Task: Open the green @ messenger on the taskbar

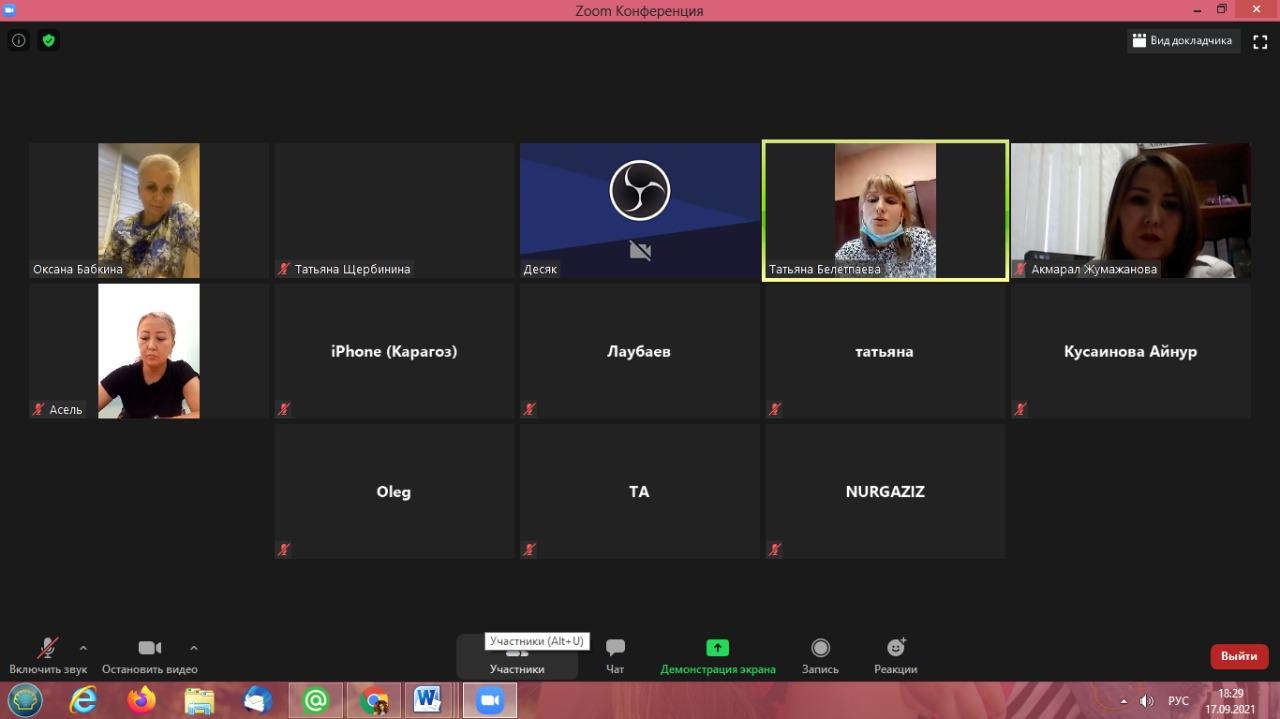Action: pos(316,700)
